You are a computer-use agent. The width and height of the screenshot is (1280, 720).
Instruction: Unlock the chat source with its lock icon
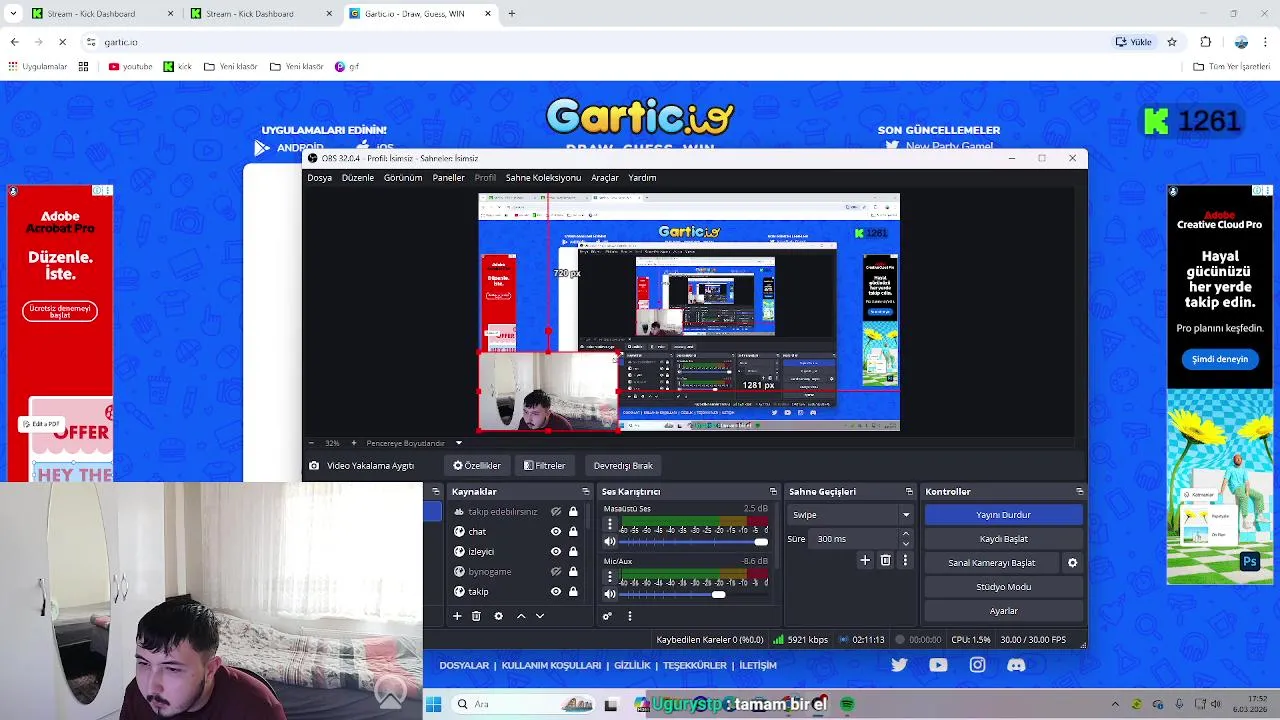pos(573,532)
